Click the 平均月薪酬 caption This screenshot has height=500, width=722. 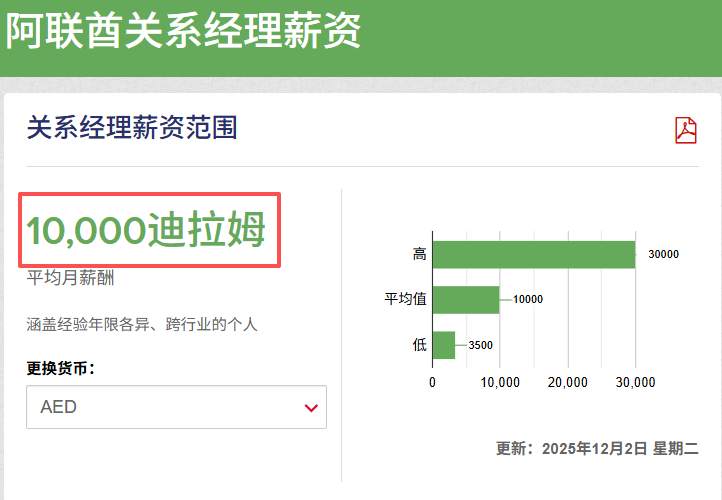tap(70, 278)
